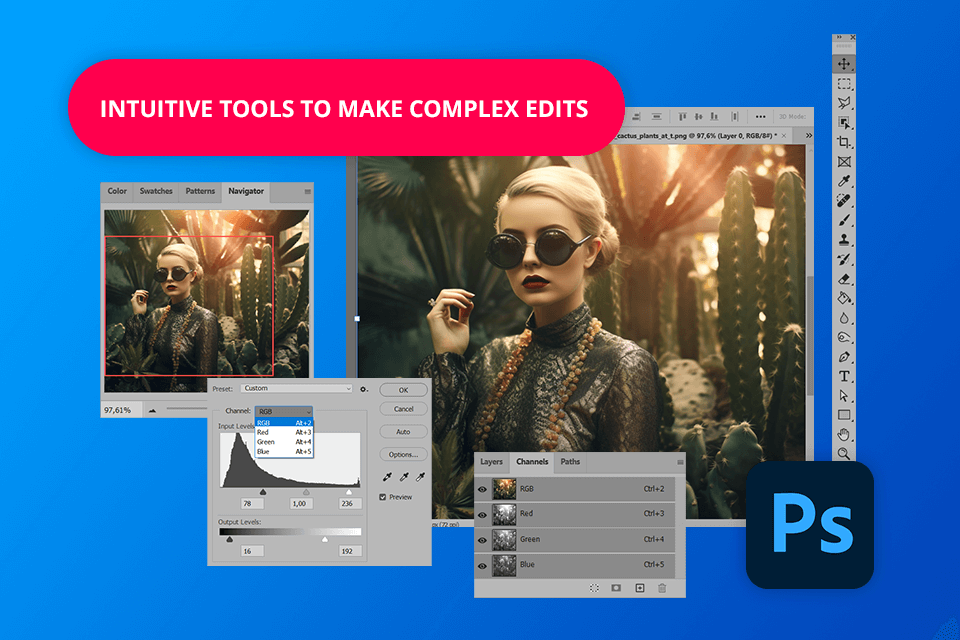
Task: Choose RGB in the channel dropdown list
Action: coord(284,423)
